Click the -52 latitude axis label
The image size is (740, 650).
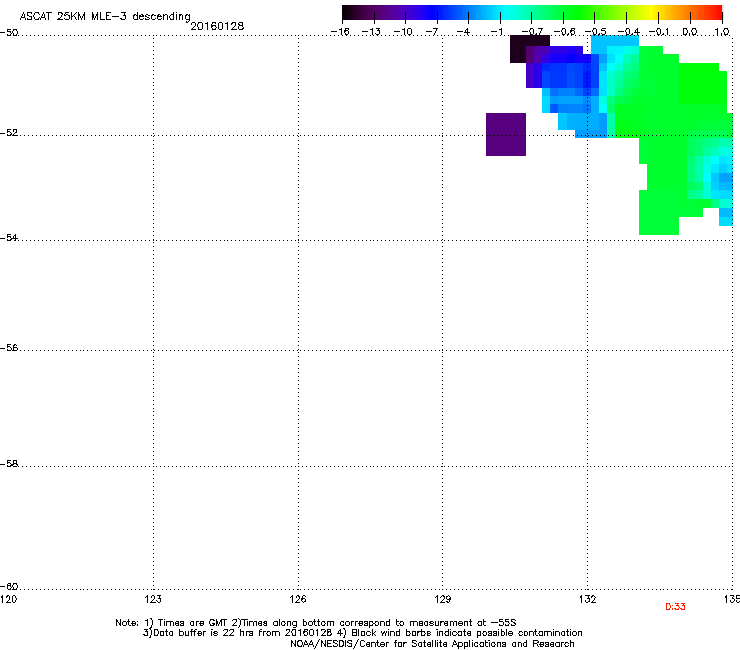click(x=9, y=133)
